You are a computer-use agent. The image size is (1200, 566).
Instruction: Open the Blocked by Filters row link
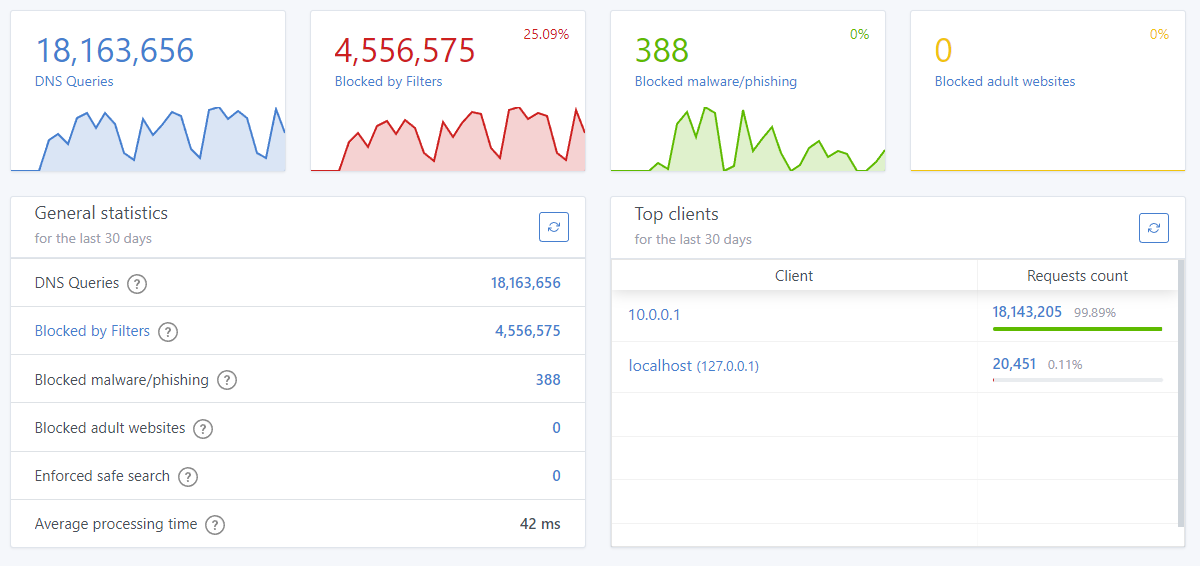pos(92,331)
